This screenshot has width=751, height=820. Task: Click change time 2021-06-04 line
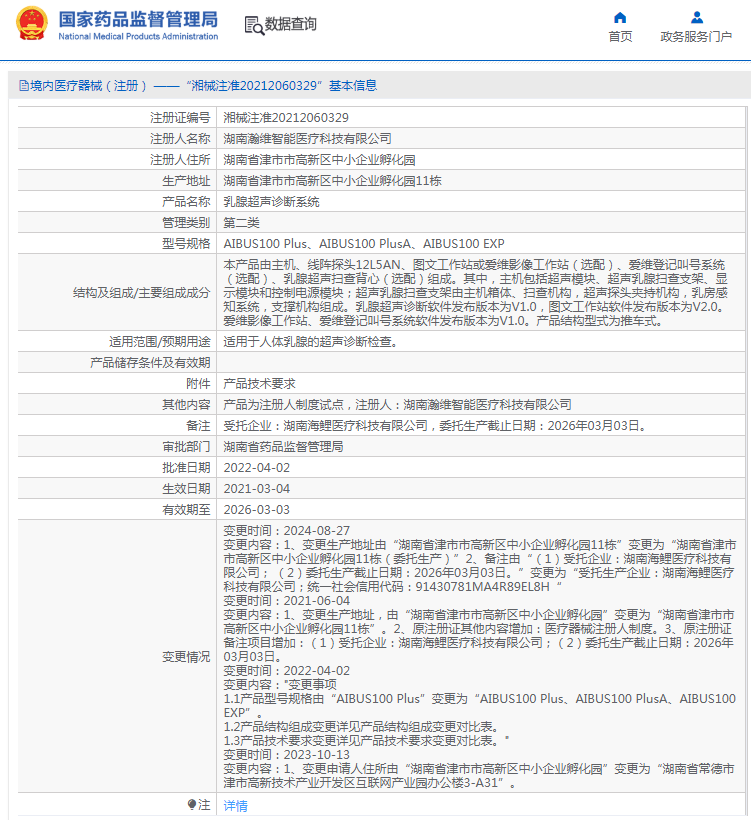tap(287, 600)
